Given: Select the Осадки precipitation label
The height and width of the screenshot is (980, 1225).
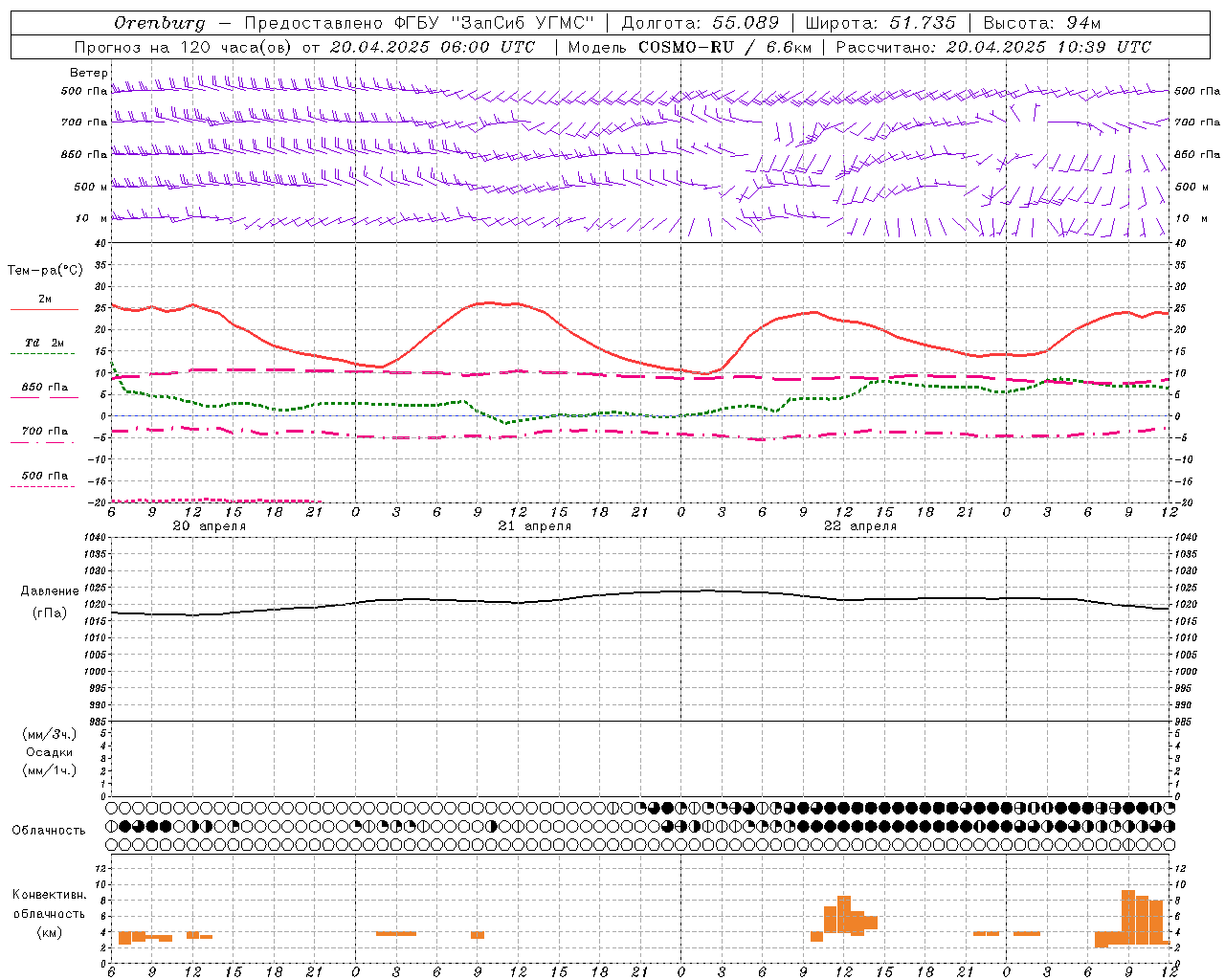Looking at the screenshot, I should 50,752.
